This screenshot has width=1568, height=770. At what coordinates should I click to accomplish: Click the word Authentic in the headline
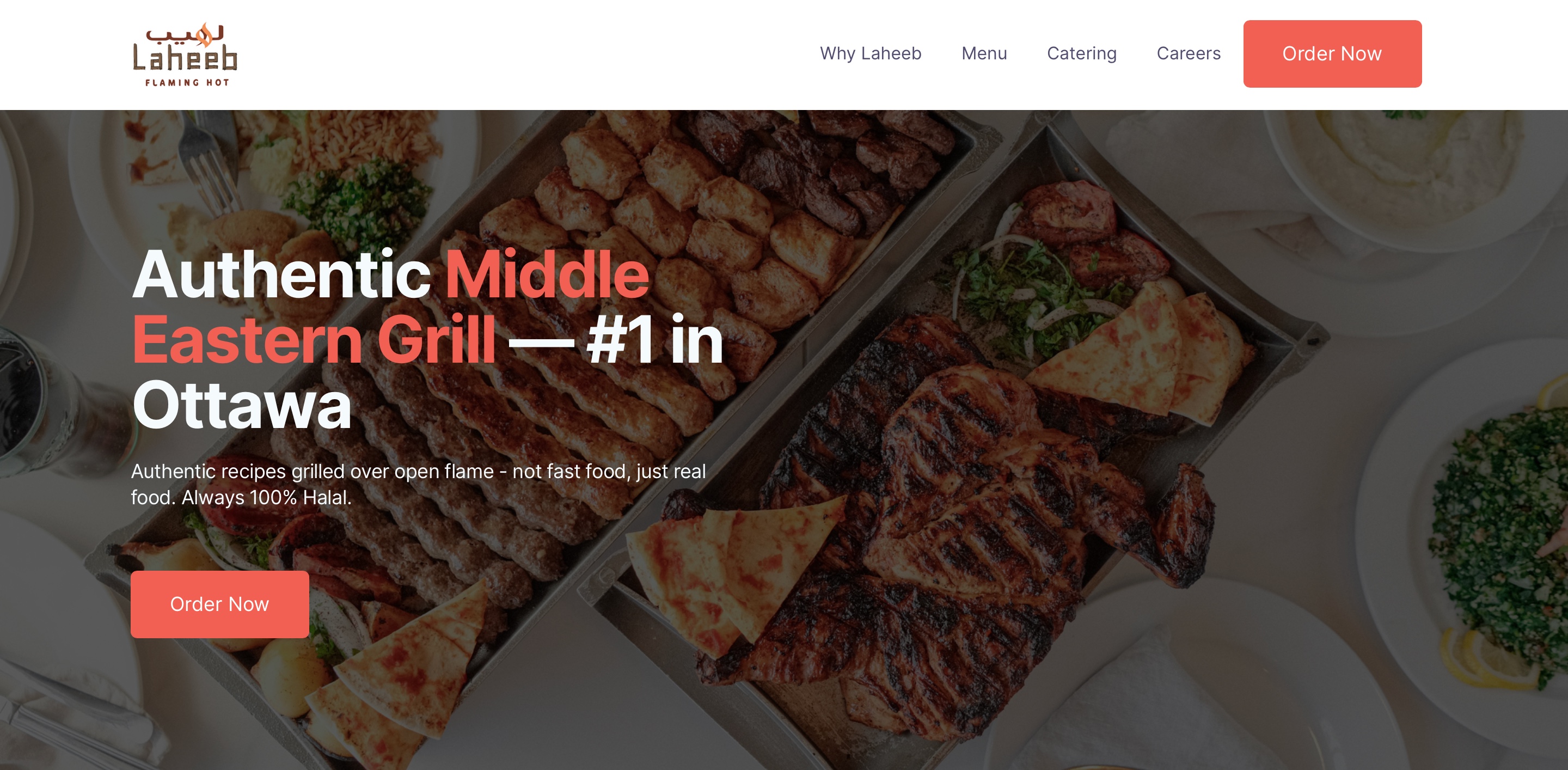click(x=282, y=274)
